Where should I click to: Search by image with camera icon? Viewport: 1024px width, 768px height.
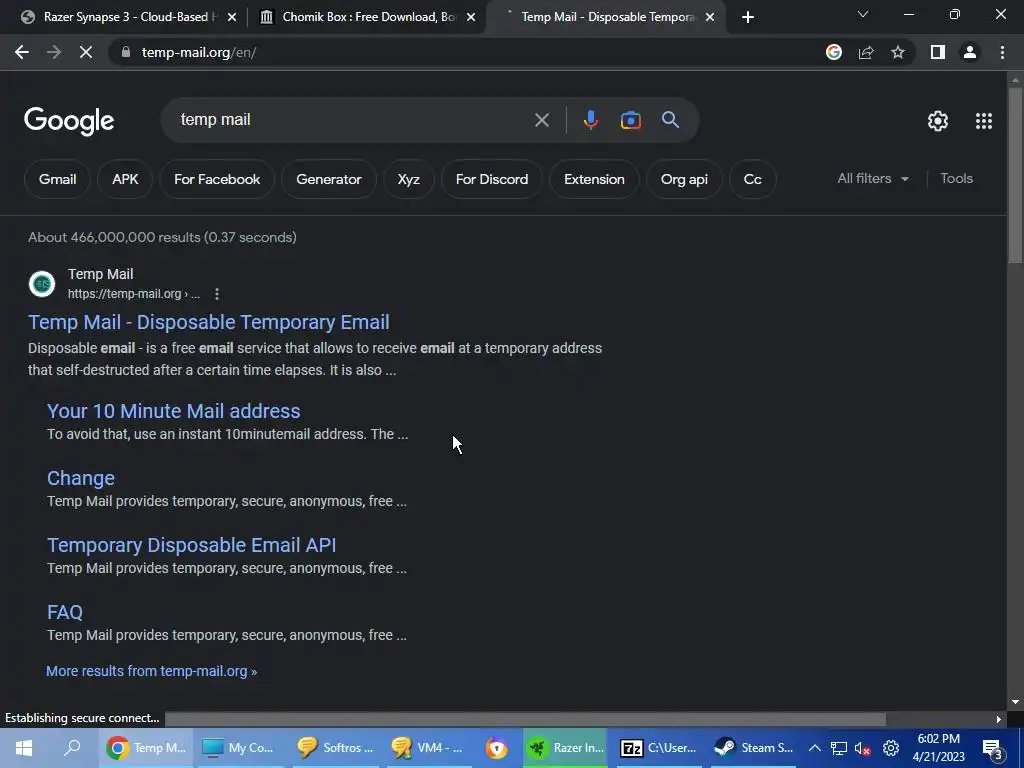tap(630, 120)
